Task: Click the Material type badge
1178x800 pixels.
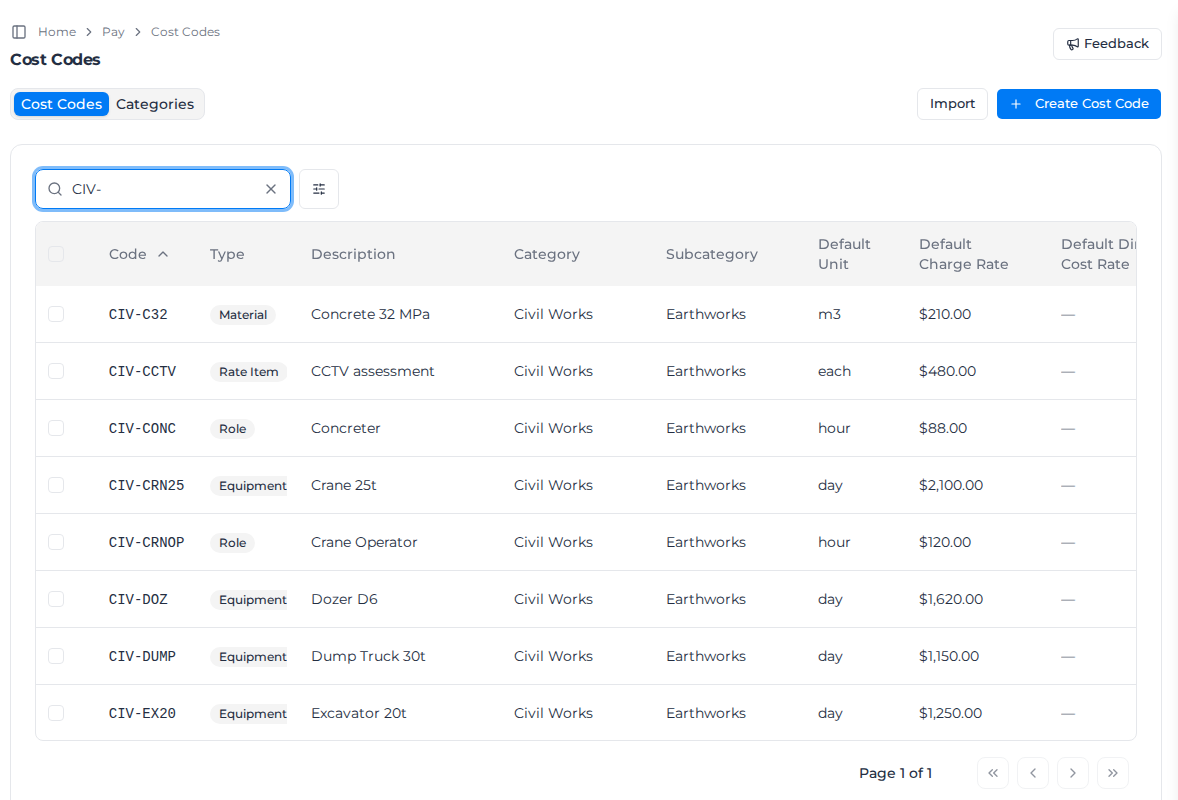Action: tap(243, 315)
